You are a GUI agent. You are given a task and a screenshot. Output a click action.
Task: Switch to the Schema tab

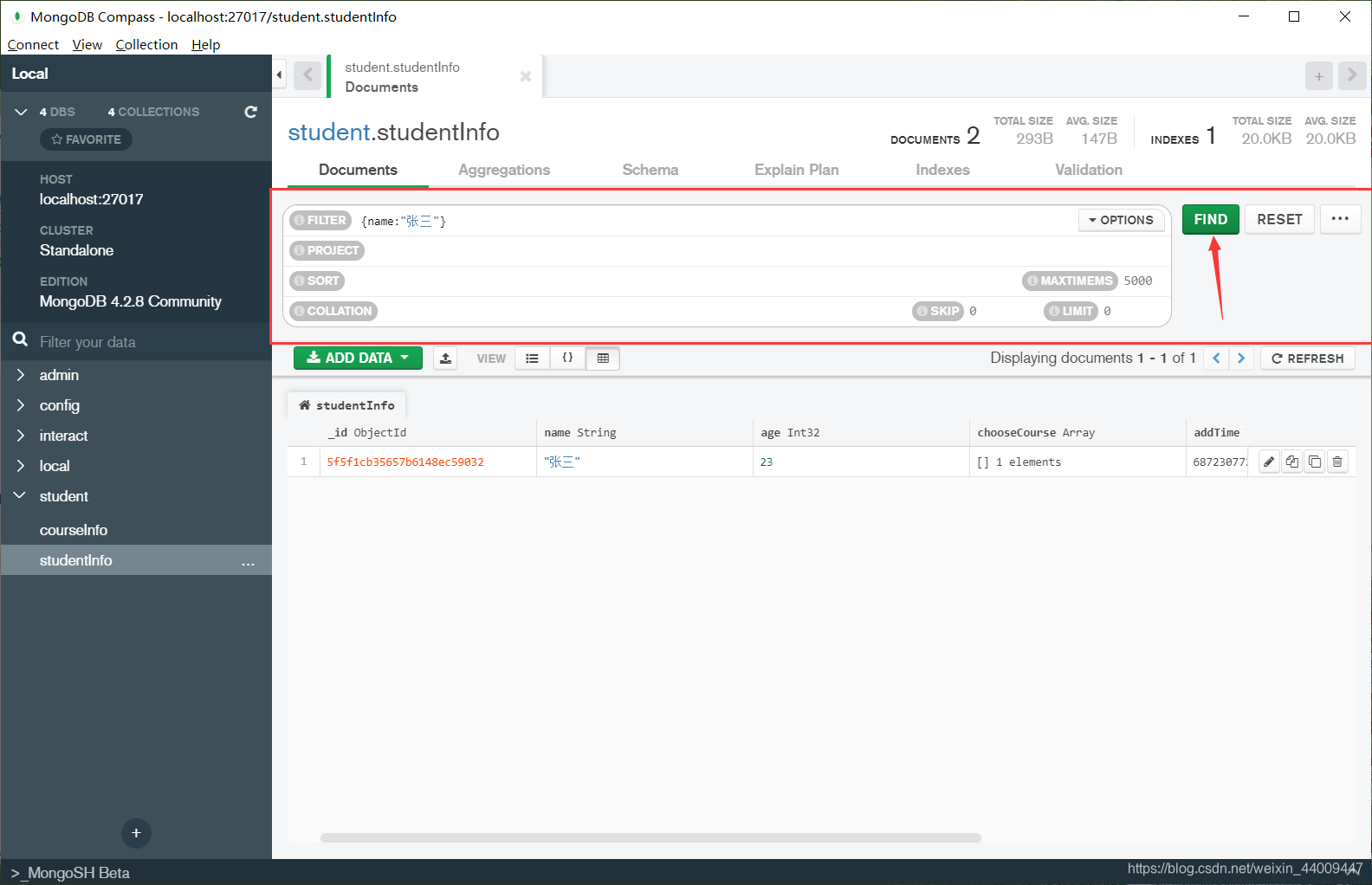[x=650, y=170]
